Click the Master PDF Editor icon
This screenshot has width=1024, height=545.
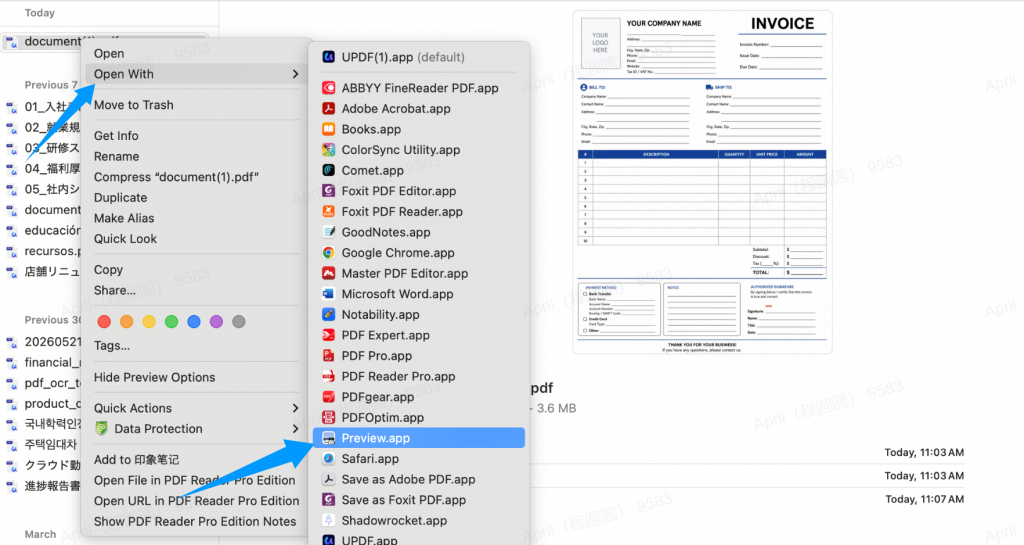pyautogui.click(x=328, y=273)
